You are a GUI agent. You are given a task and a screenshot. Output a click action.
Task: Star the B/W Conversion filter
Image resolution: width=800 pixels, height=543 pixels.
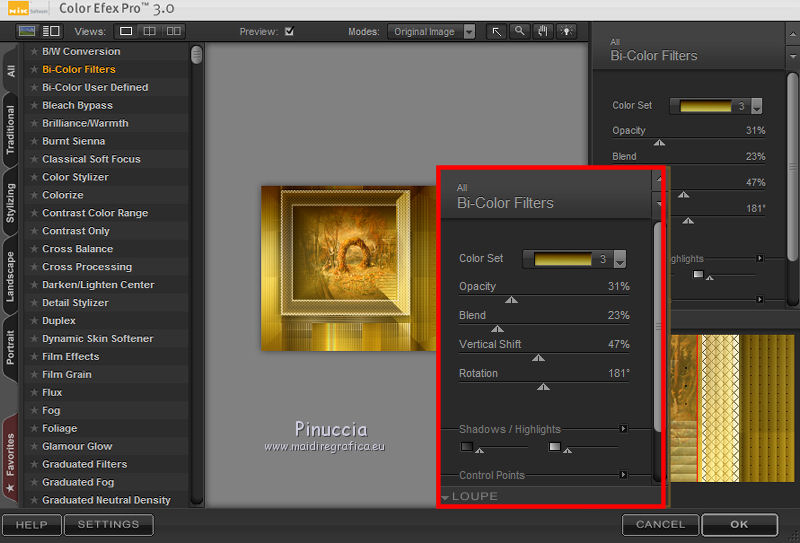tap(34, 52)
